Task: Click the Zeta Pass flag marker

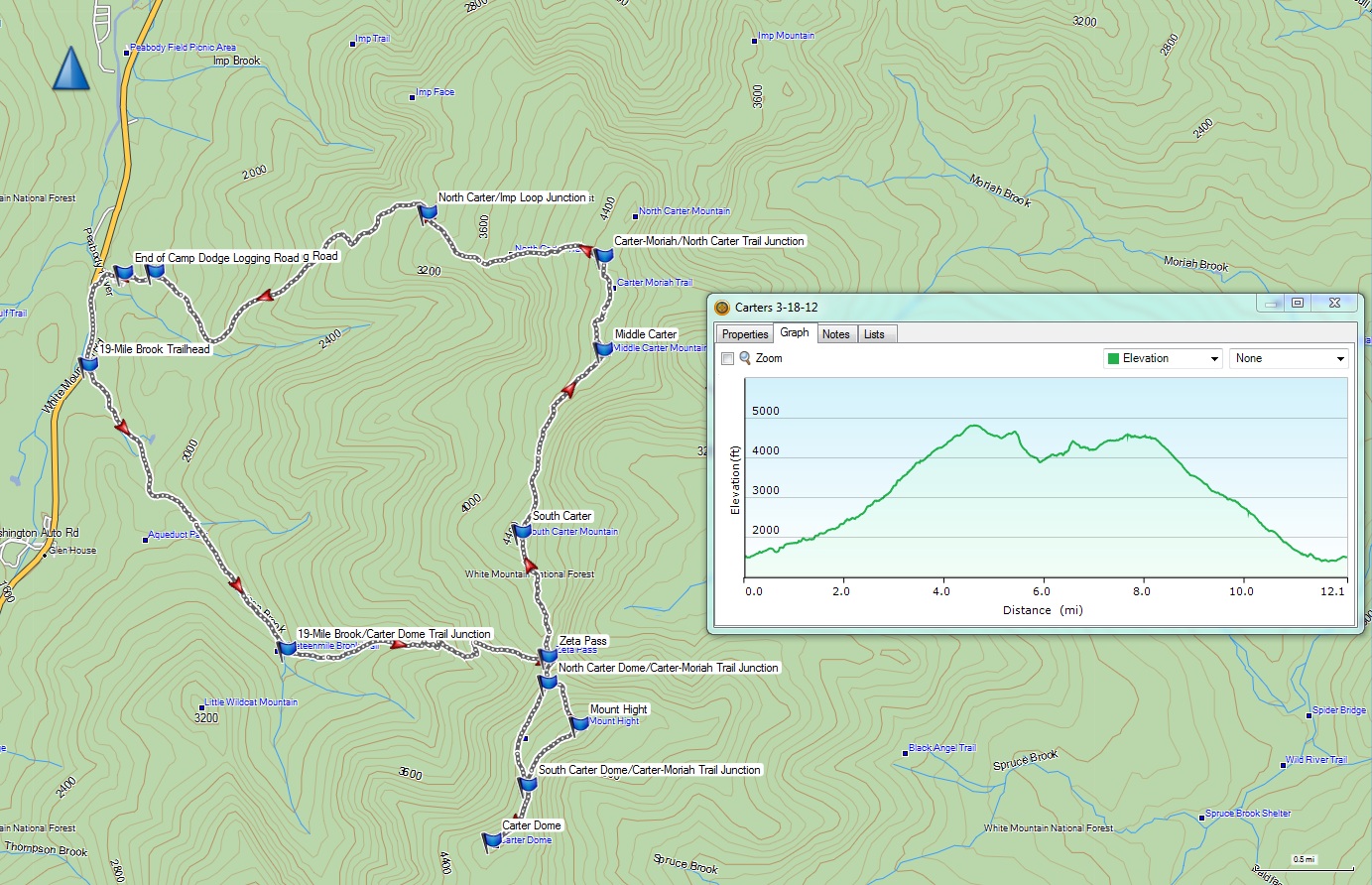Action: [x=548, y=657]
